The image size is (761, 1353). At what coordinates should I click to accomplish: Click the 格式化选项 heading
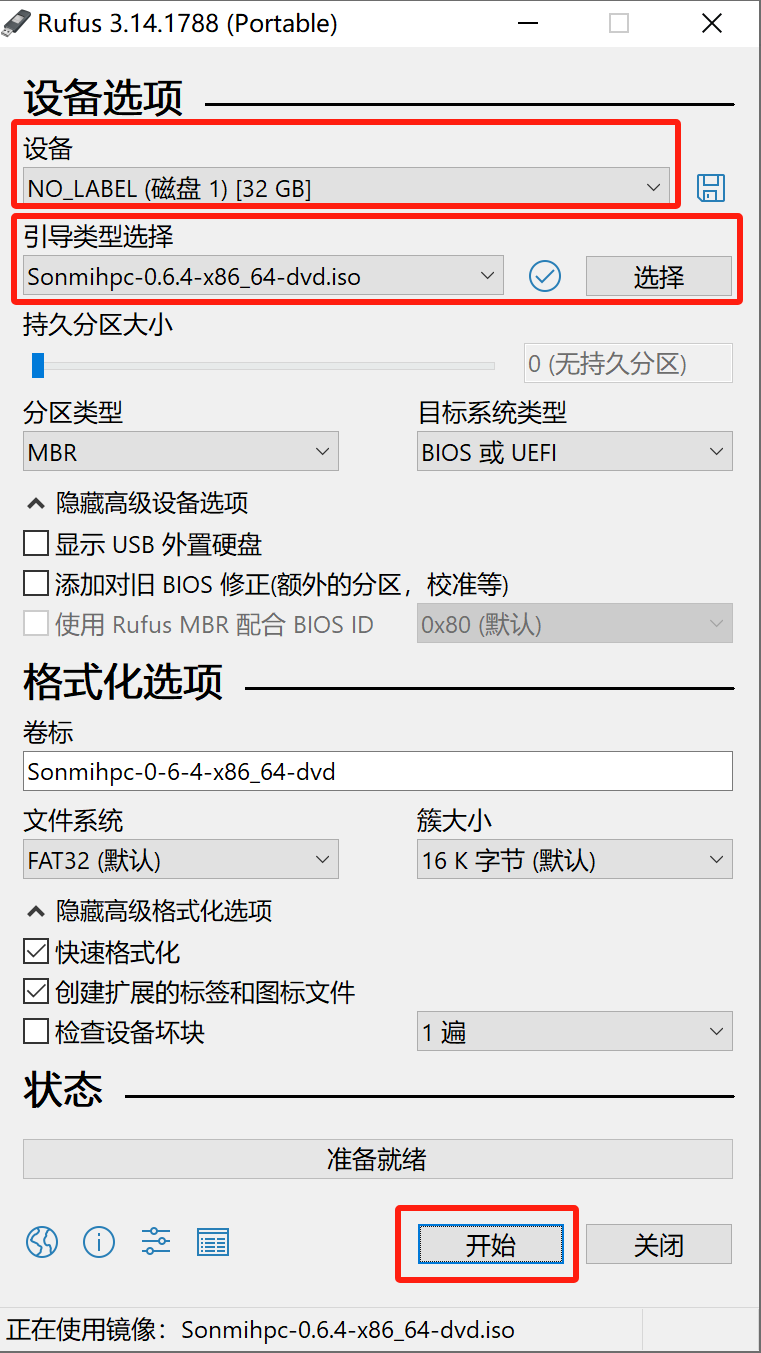click(x=124, y=682)
